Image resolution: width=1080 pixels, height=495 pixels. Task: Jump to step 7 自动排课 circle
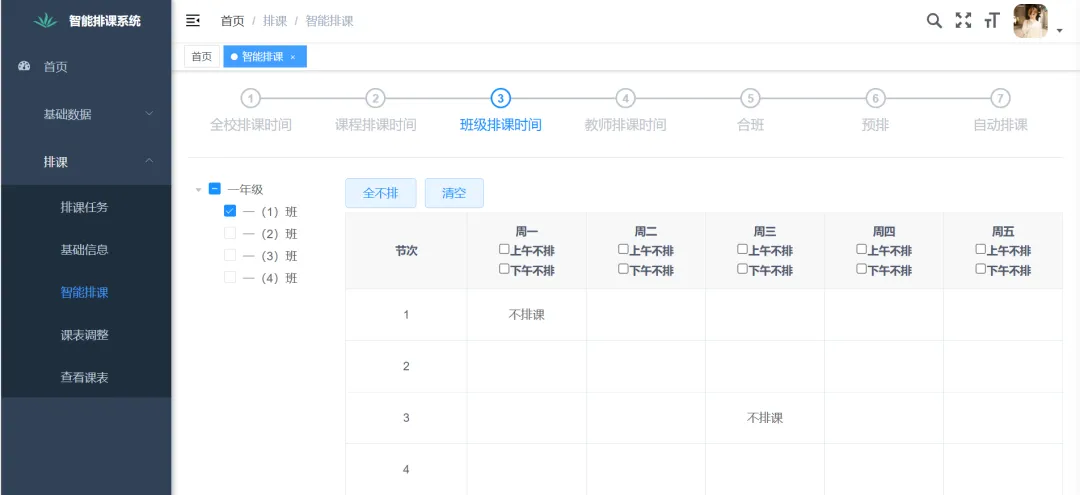click(x=1000, y=98)
